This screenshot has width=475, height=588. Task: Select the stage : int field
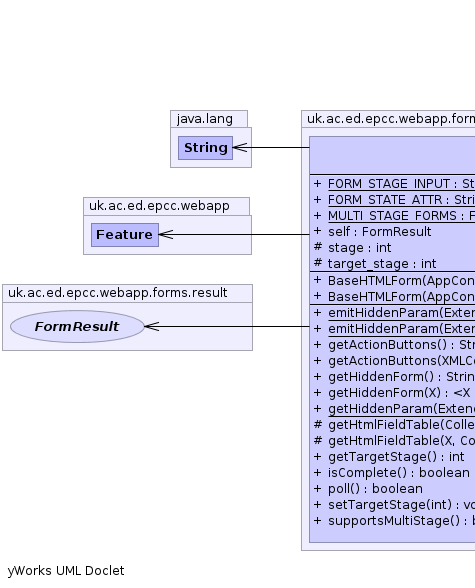tap(352, 248)
